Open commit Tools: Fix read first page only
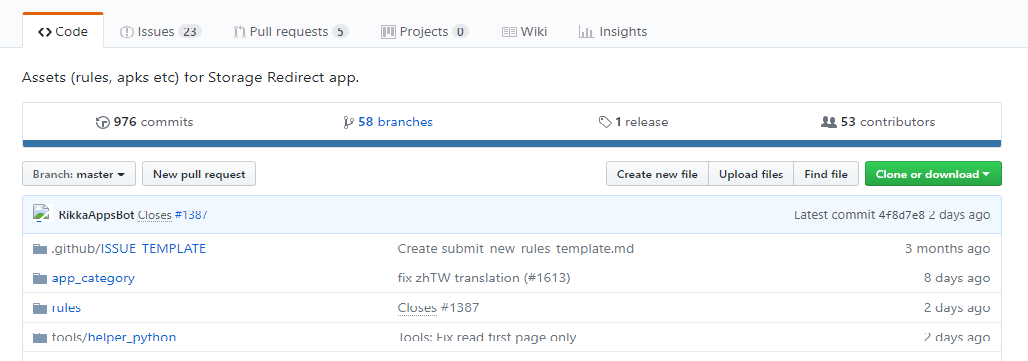Viewport: 1028px width, 361px height. tap(487, 337)
